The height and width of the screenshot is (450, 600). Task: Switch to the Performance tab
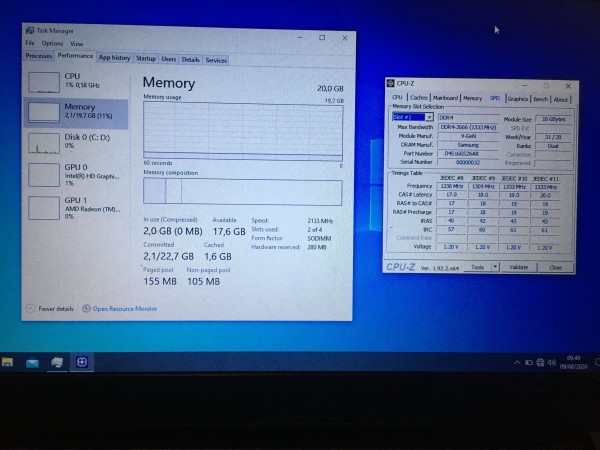tap(75, 55)
